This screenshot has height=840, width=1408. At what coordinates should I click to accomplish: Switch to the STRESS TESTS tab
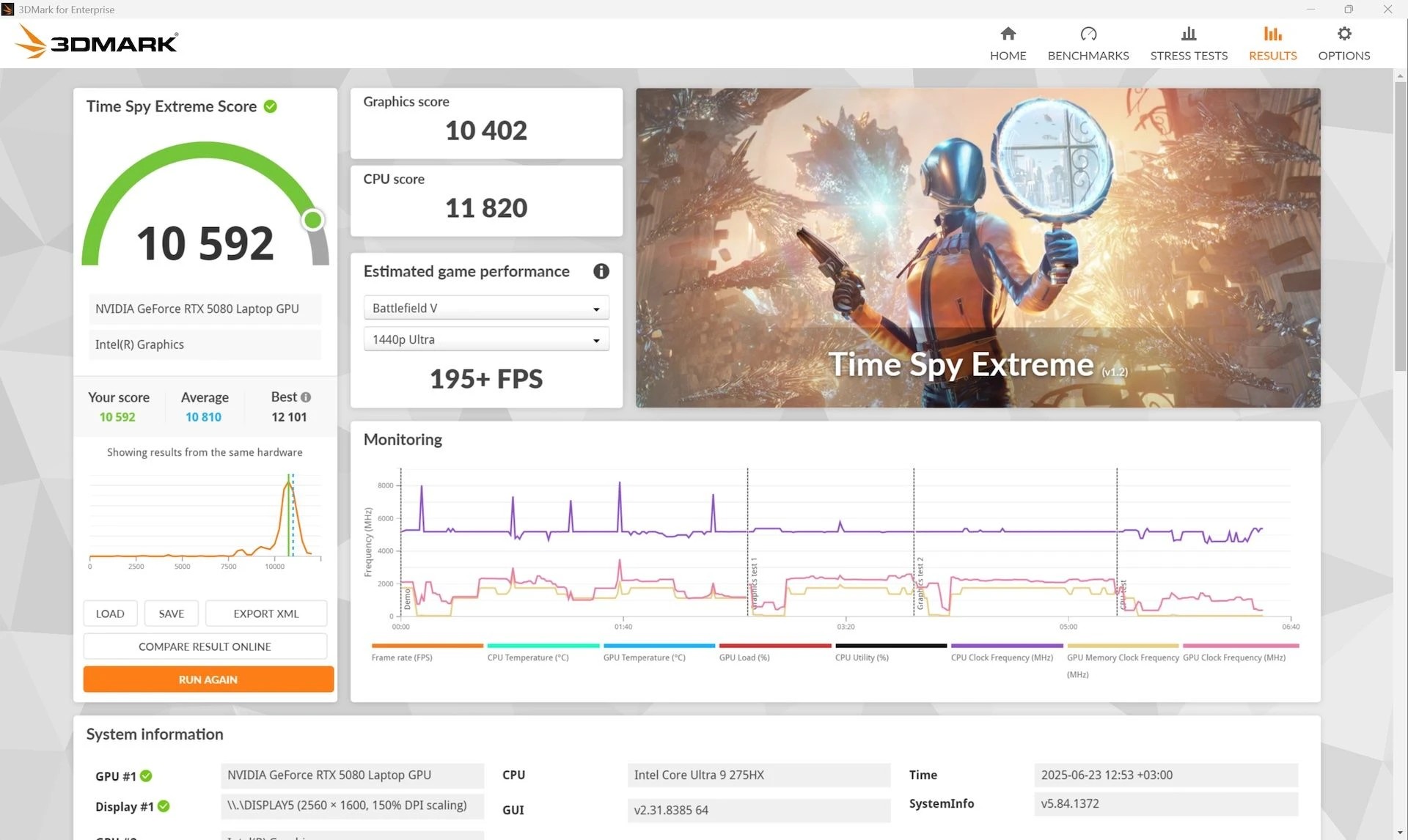click(1189, 55)
